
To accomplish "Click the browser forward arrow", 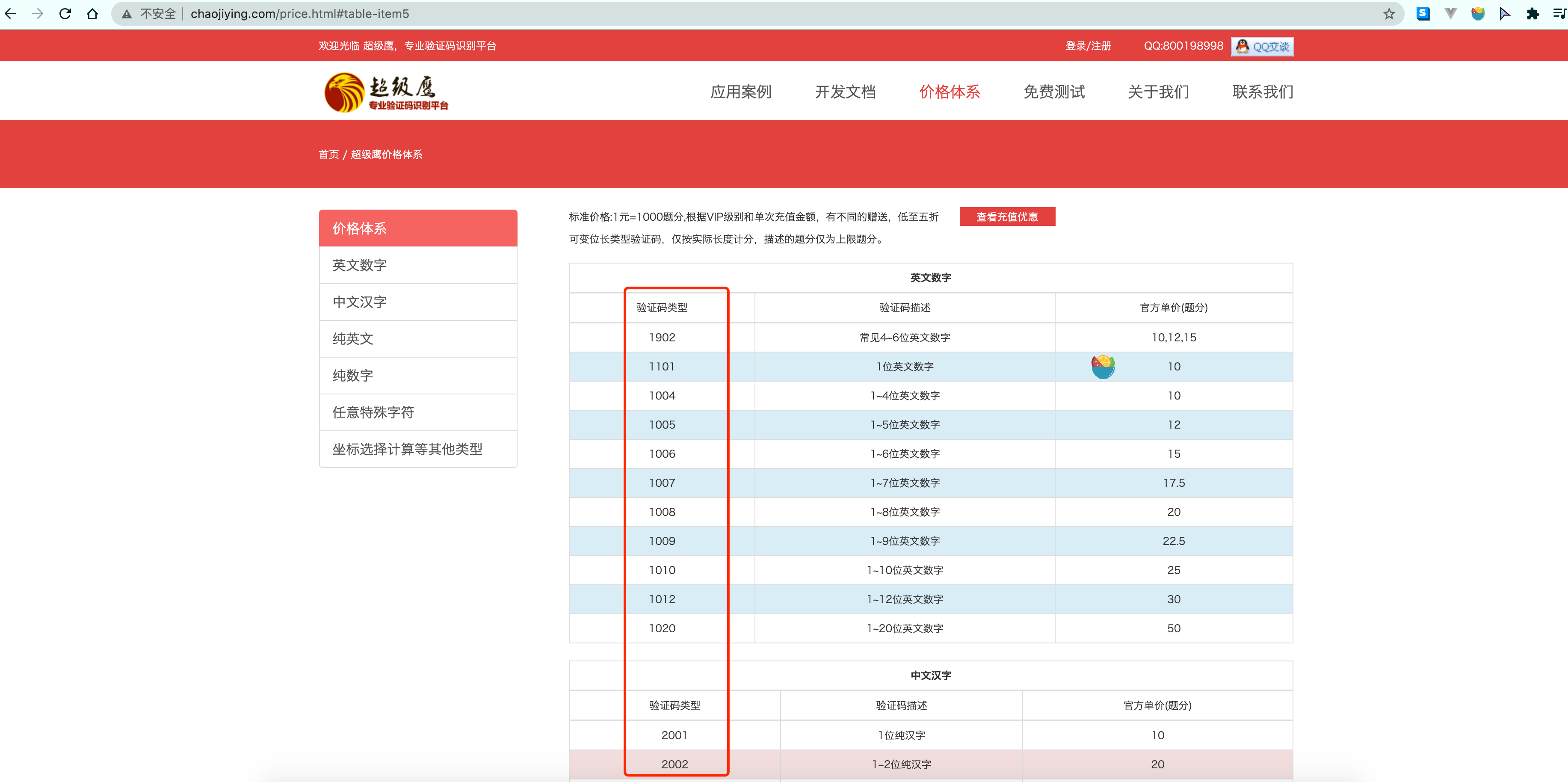I will click(x=38, y=13).
